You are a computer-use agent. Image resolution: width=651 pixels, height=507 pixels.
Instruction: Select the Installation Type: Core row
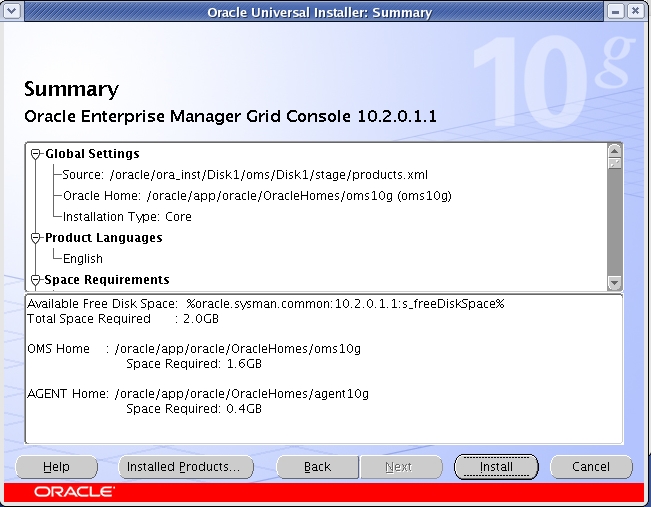(x=127, y=217)
